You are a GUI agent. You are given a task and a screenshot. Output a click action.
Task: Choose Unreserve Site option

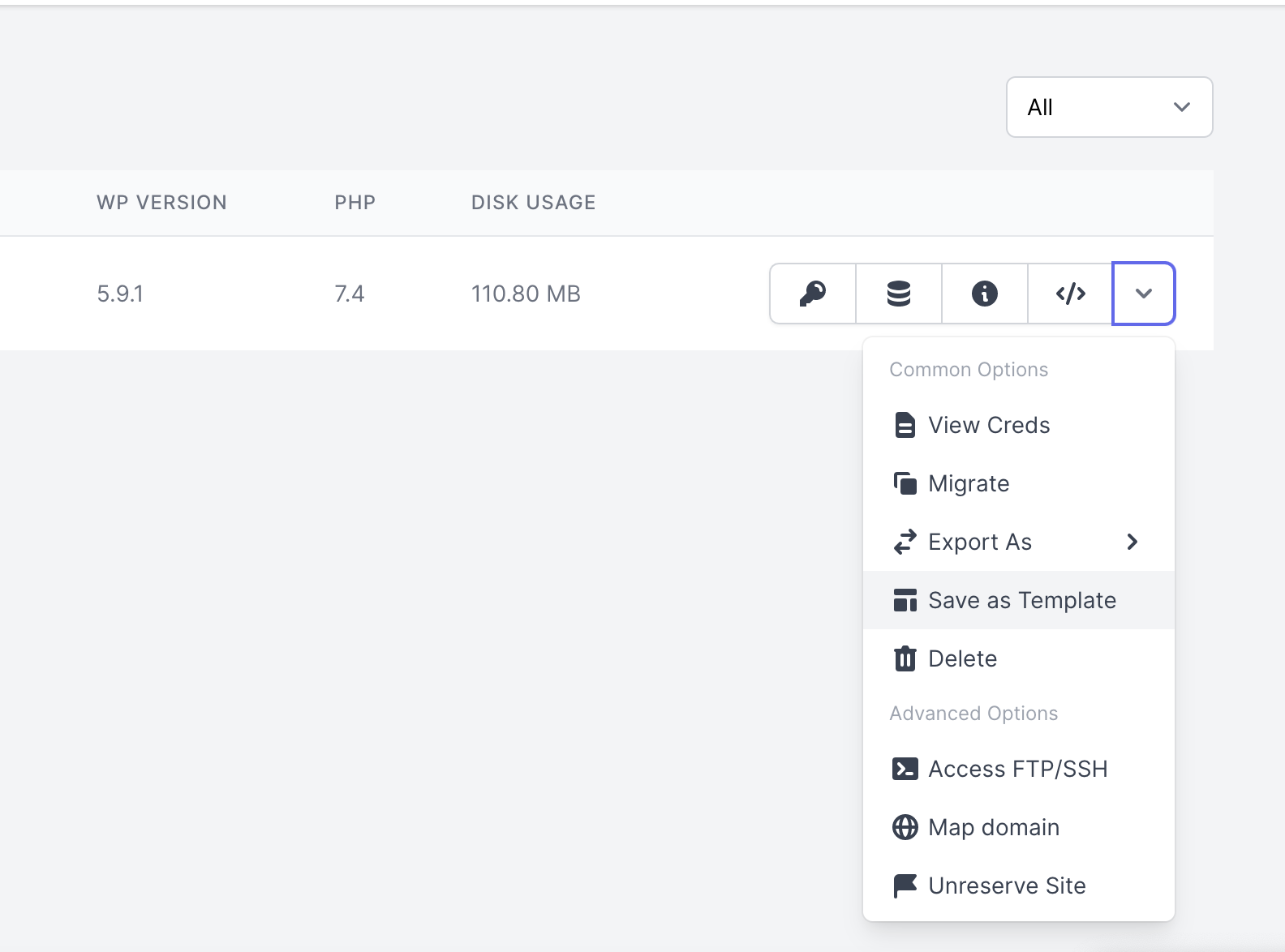click(1019, 886)
